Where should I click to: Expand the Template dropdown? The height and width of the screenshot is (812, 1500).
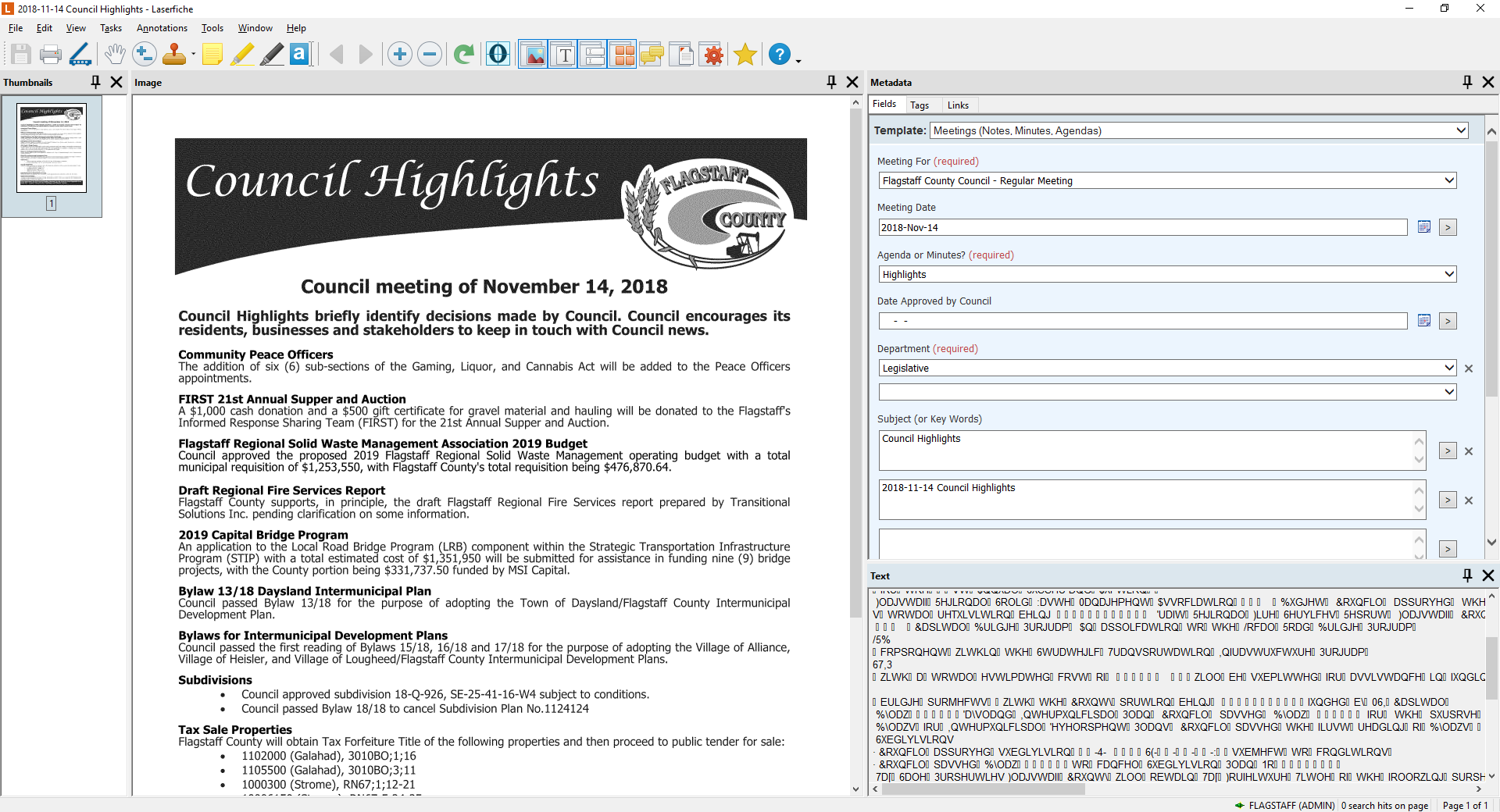click(x=1461, y=130)
